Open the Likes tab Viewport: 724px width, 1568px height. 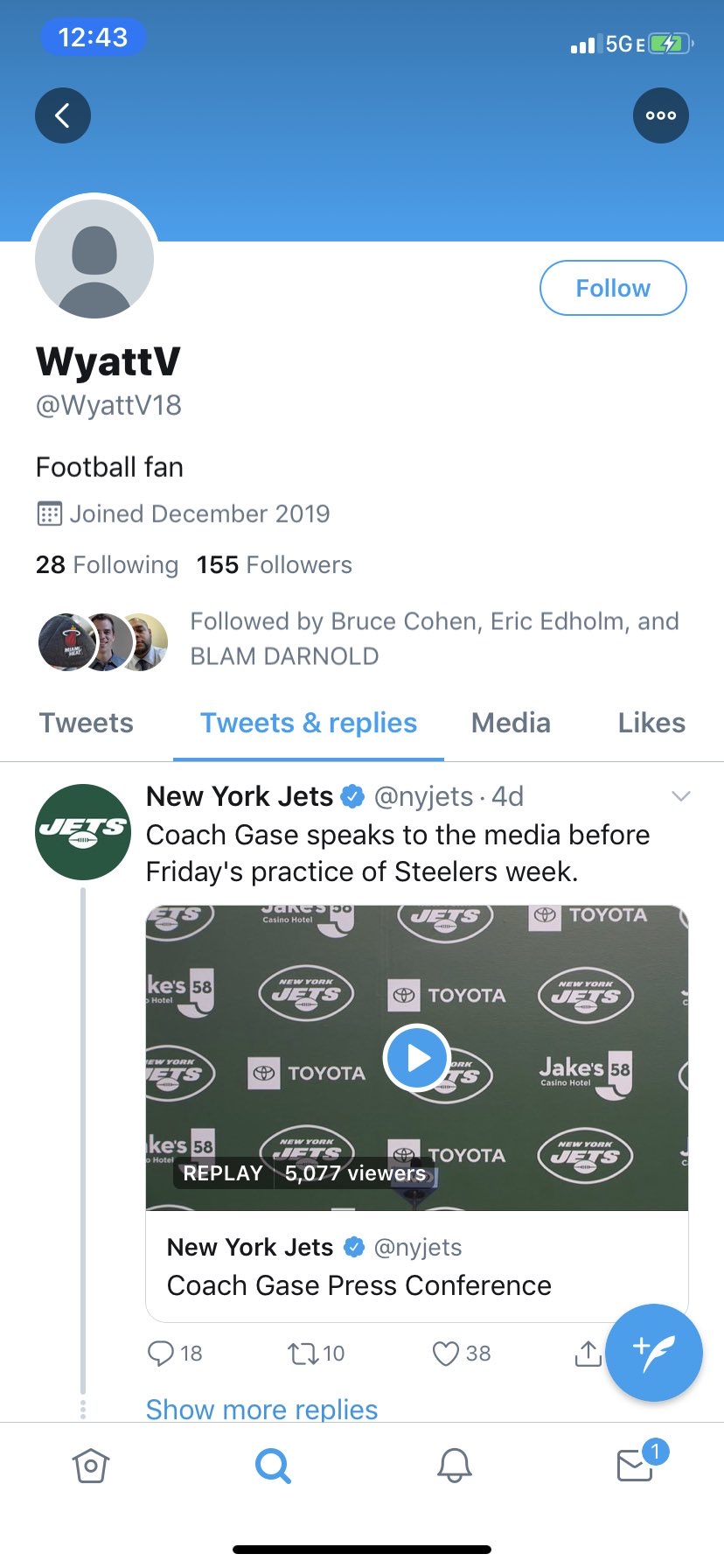[x=651, y=723]
